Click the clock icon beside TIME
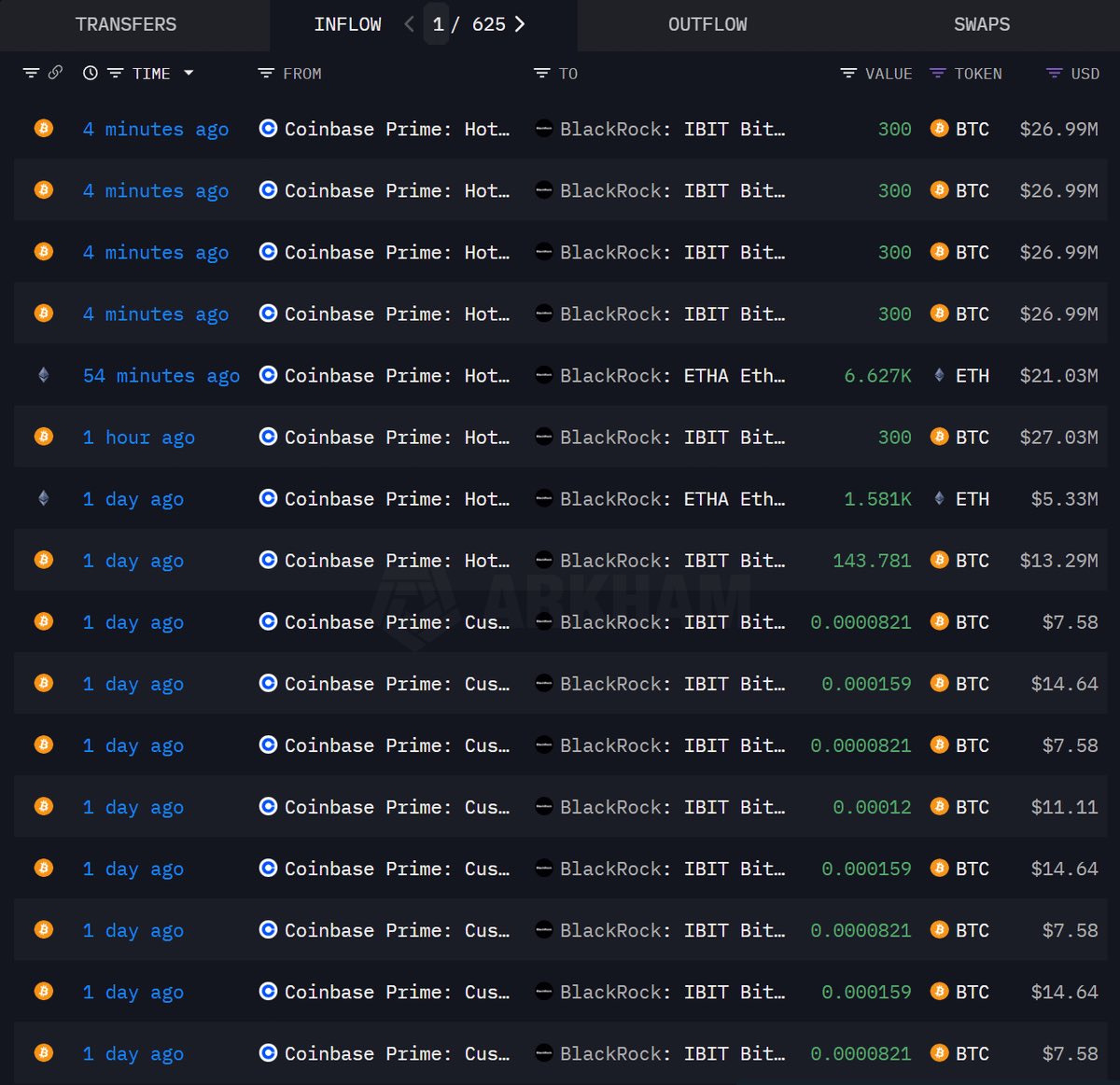 91,73
